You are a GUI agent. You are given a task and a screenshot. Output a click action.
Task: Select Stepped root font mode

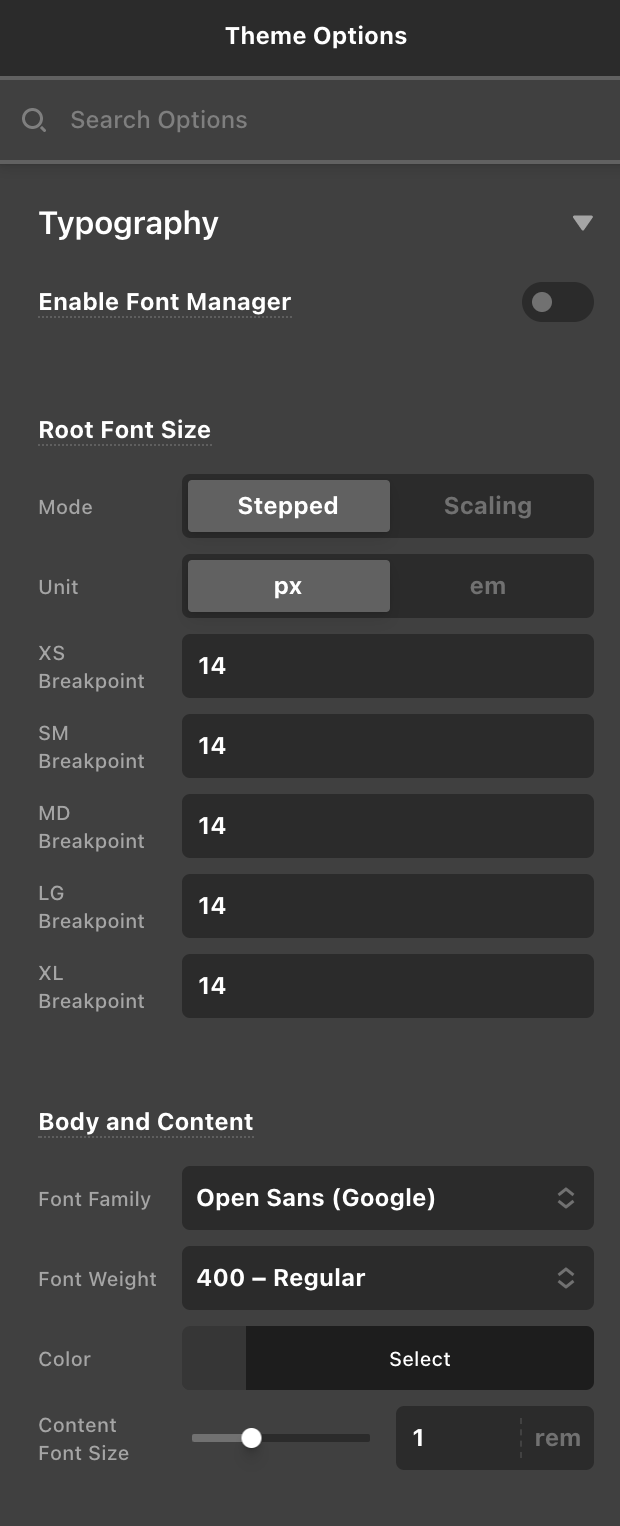point(288,506)
